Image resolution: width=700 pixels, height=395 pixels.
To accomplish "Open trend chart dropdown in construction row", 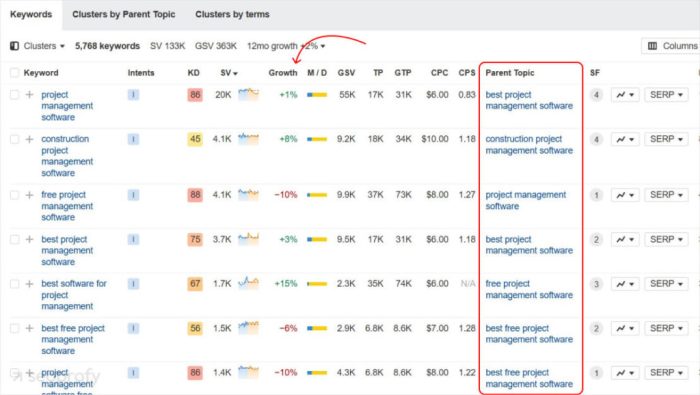I will click(x=625, y=139).
